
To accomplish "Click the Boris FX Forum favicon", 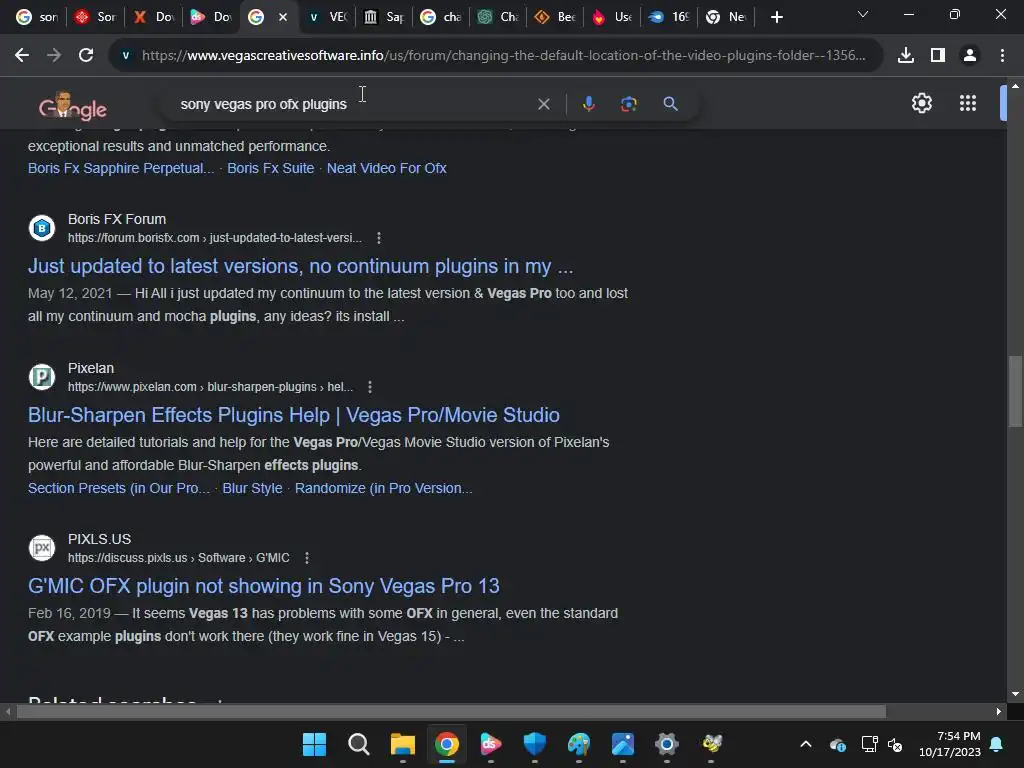I will click(x=42, y=228).
